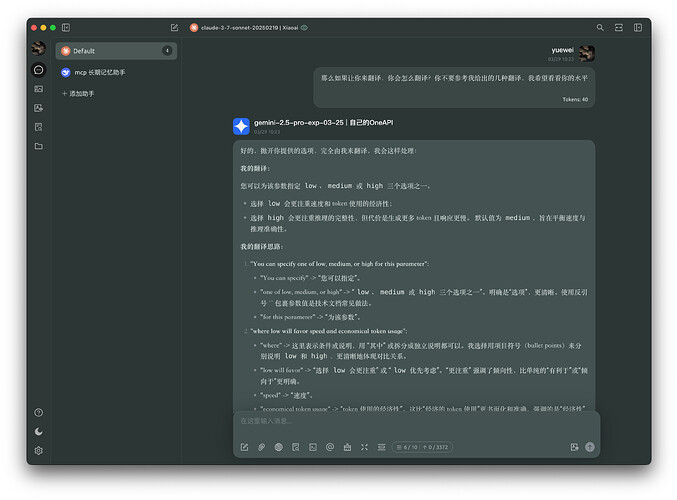The width and height of the screenshot is (677, 500).
Task: Click the user message bubble text
Action: click(454, 78)
